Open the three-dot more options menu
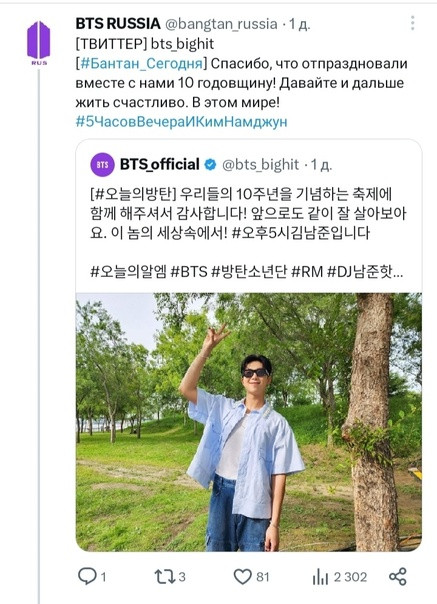This screenshot has width=437, height=604. 413,23
